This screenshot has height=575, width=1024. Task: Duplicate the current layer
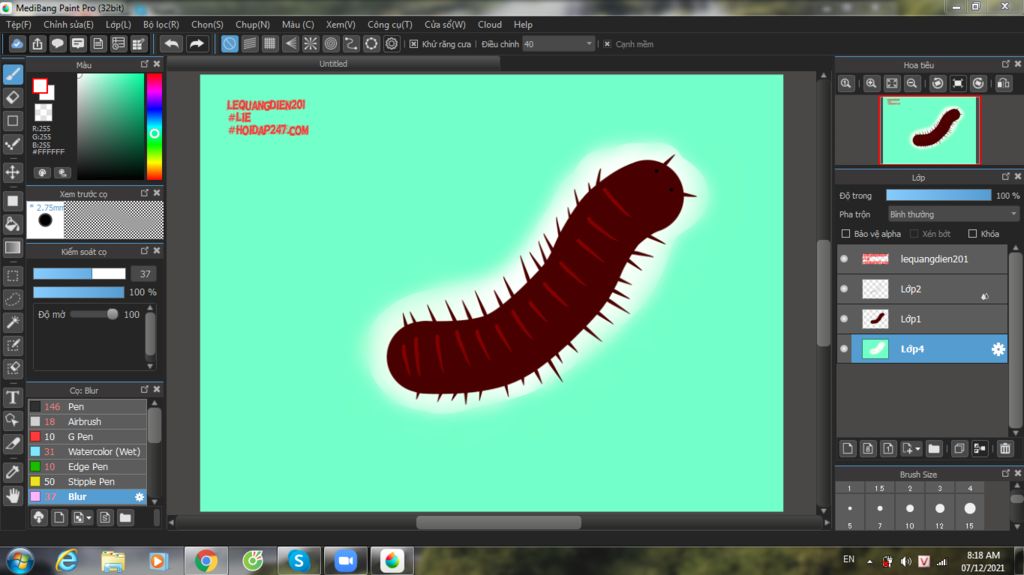click(959, 448)
